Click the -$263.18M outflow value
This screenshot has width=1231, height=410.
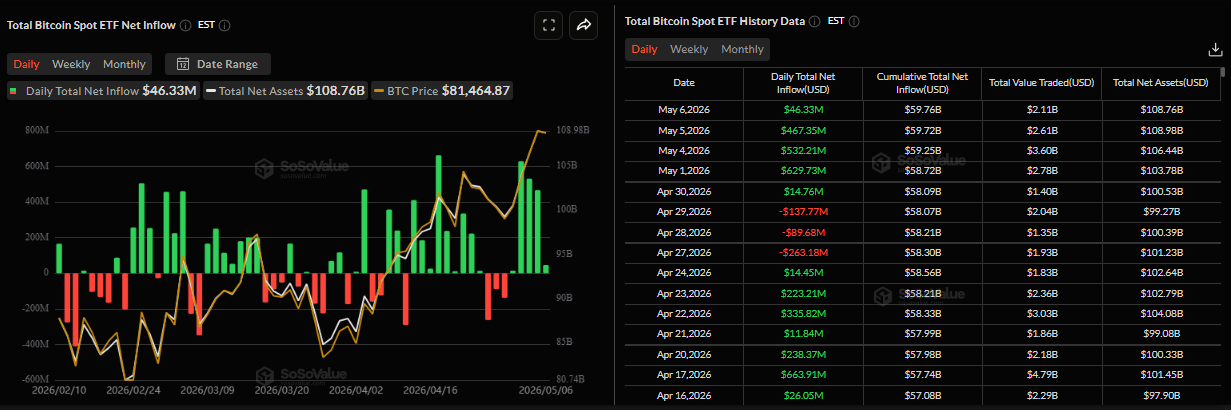pyautogui.click(x=803, y=253)
